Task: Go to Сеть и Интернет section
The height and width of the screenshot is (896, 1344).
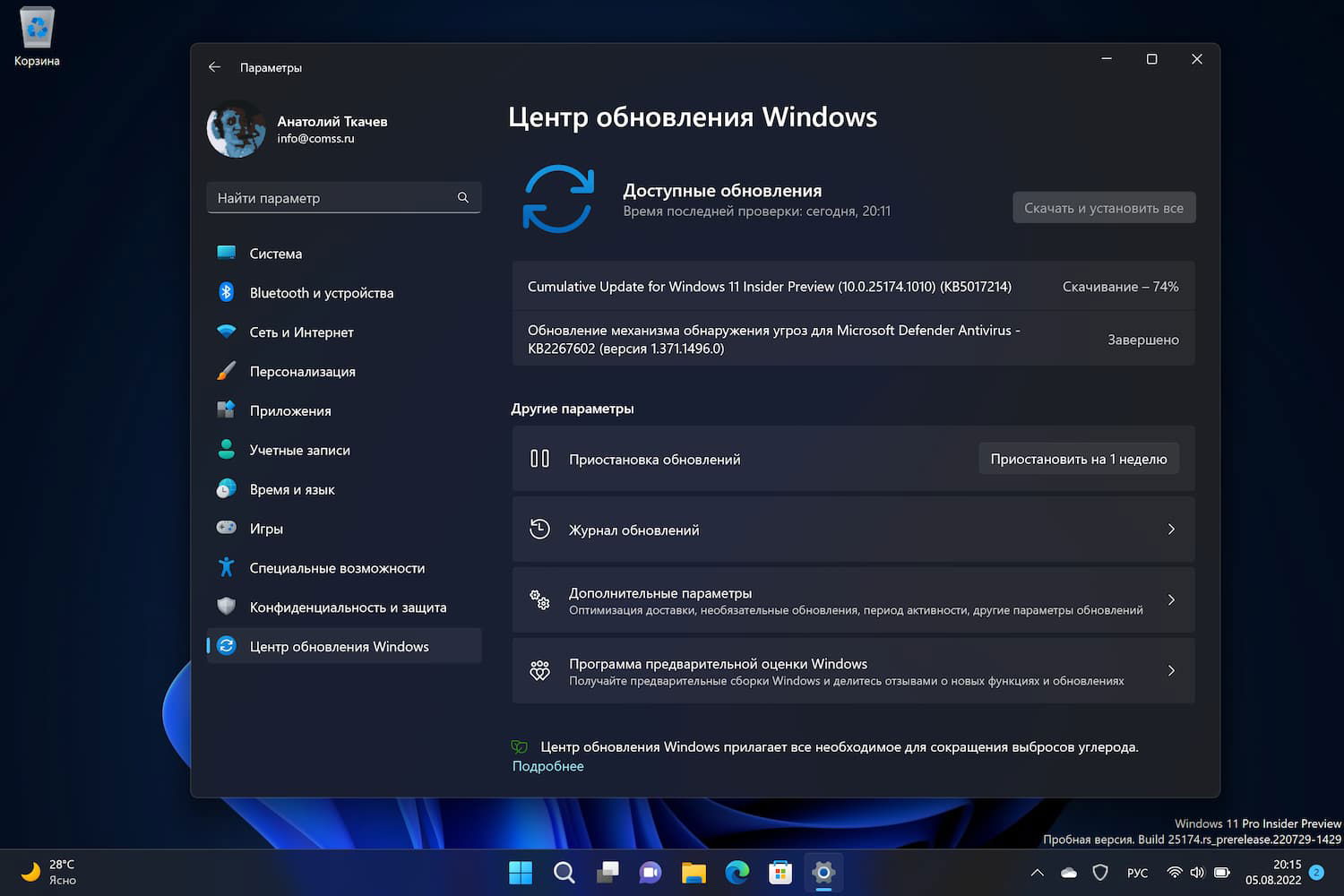Action: click(x=344, y=332)
